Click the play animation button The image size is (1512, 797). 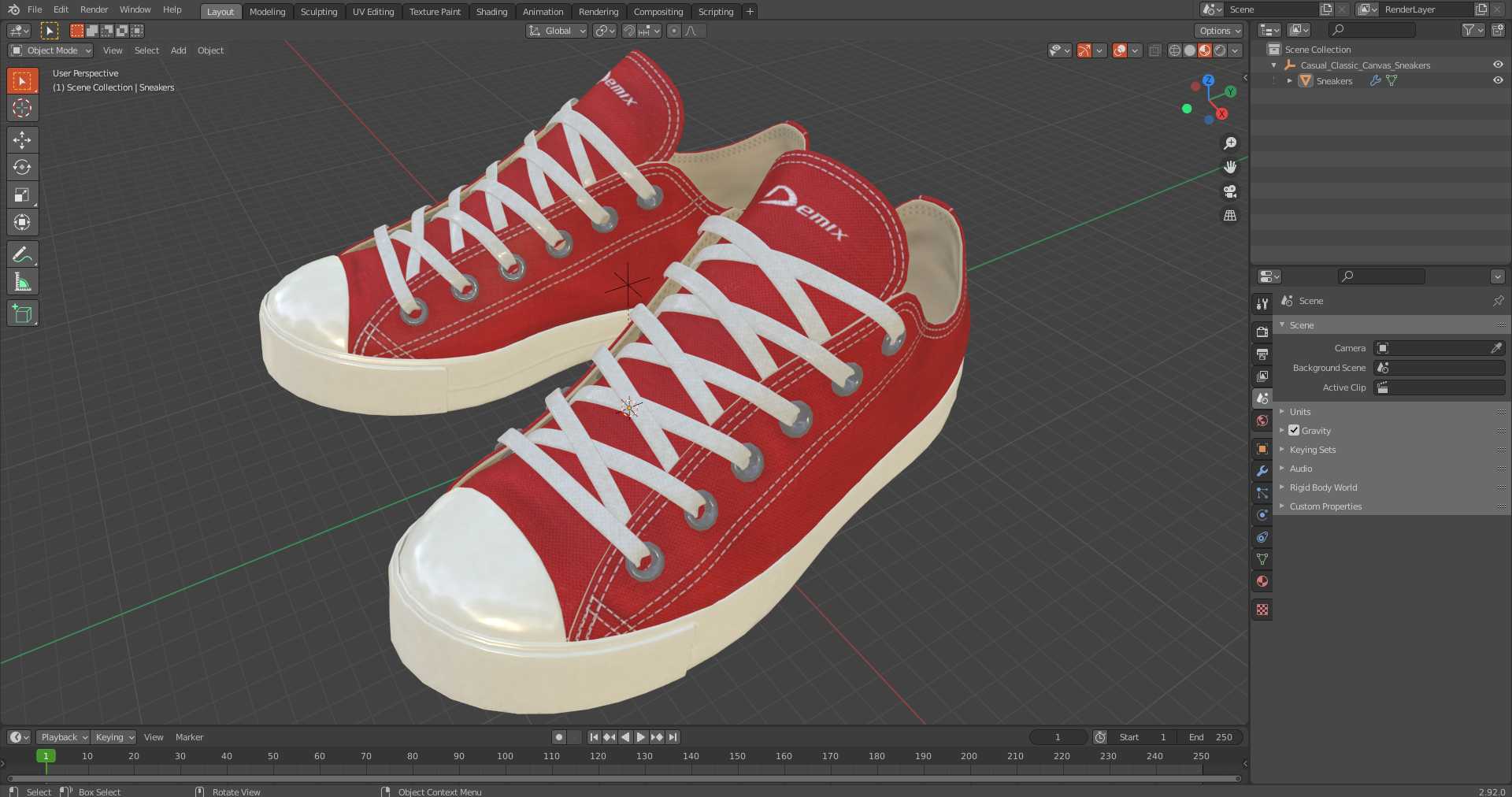click(641, 737)
